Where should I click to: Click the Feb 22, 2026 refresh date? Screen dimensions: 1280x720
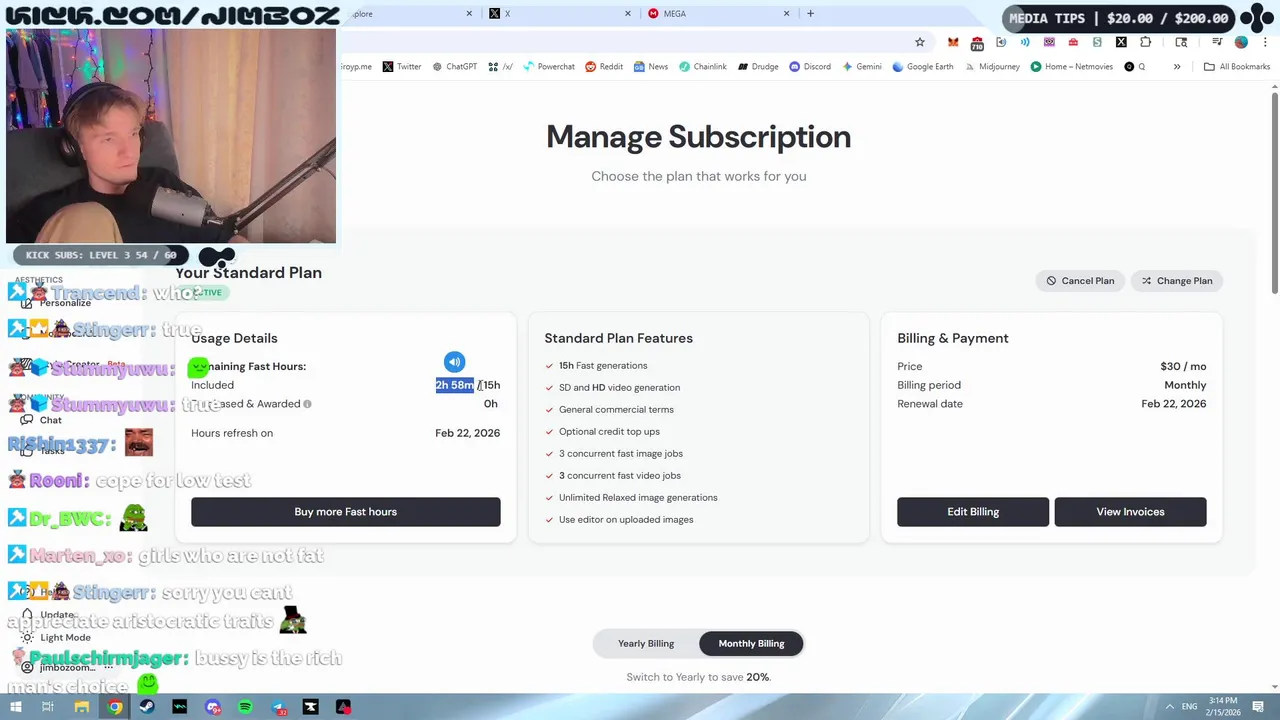467,433
